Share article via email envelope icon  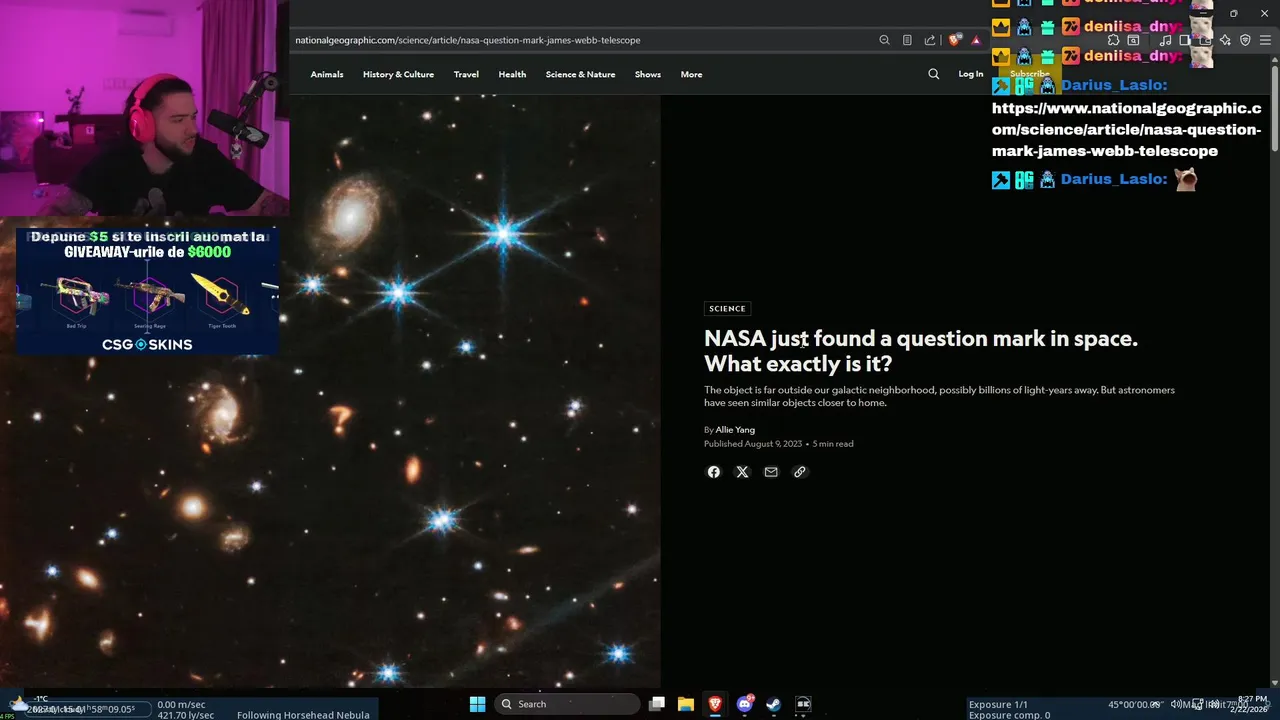(x=771, y=472)
